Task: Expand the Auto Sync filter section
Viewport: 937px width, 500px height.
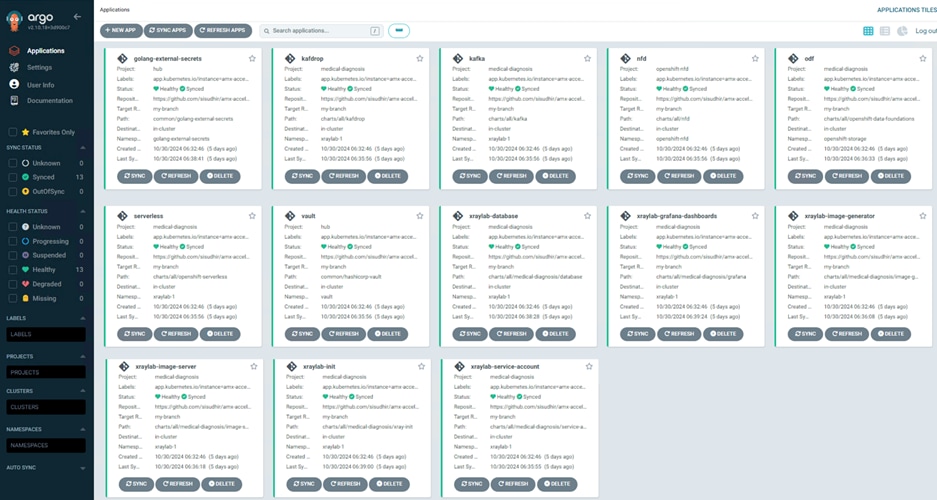Action: [x=82, y=468]
